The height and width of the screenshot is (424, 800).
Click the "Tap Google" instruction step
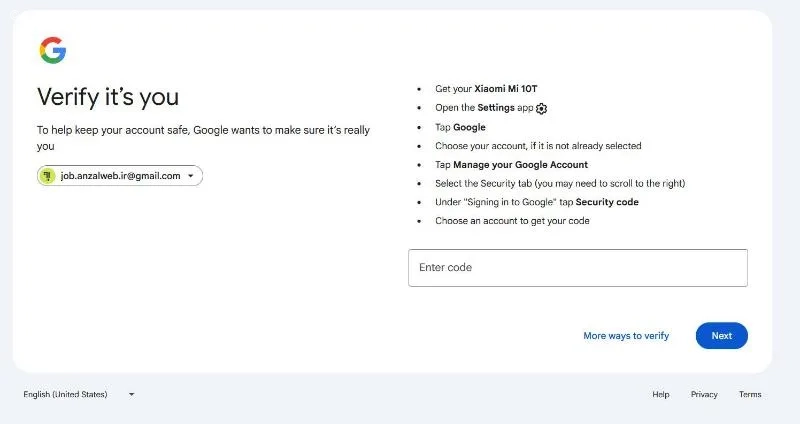[x=460, y=128]
